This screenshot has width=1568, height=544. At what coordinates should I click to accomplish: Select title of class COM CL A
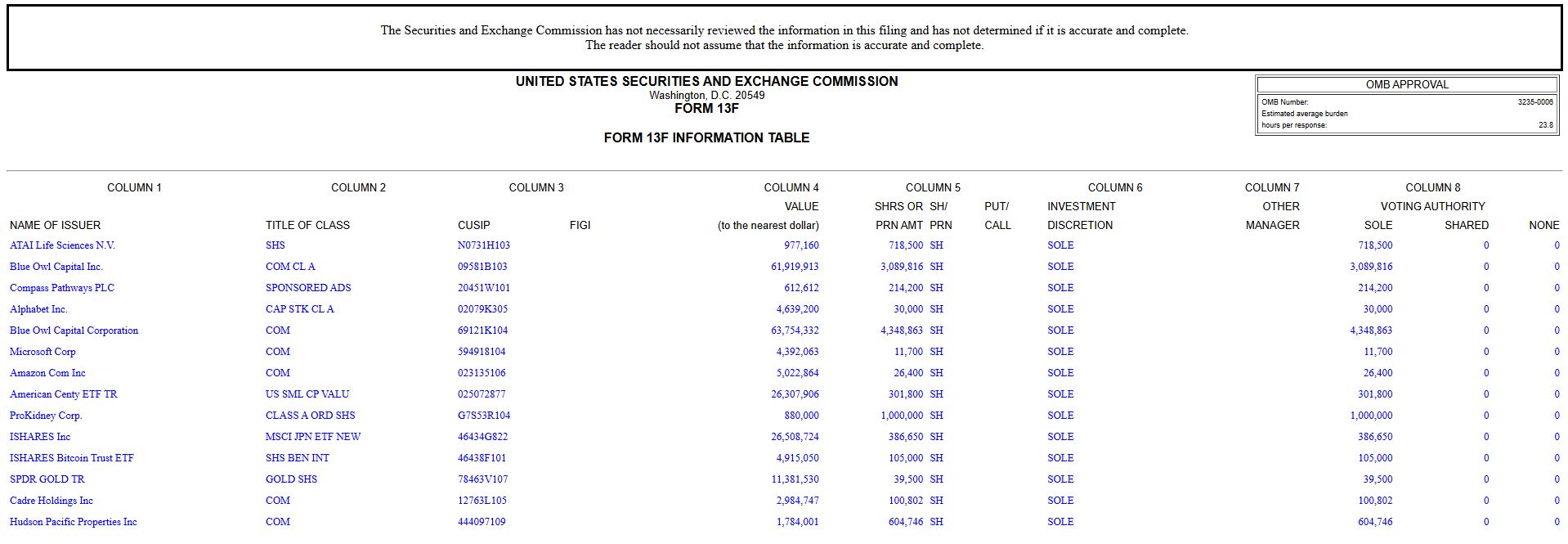coord(290,267)
